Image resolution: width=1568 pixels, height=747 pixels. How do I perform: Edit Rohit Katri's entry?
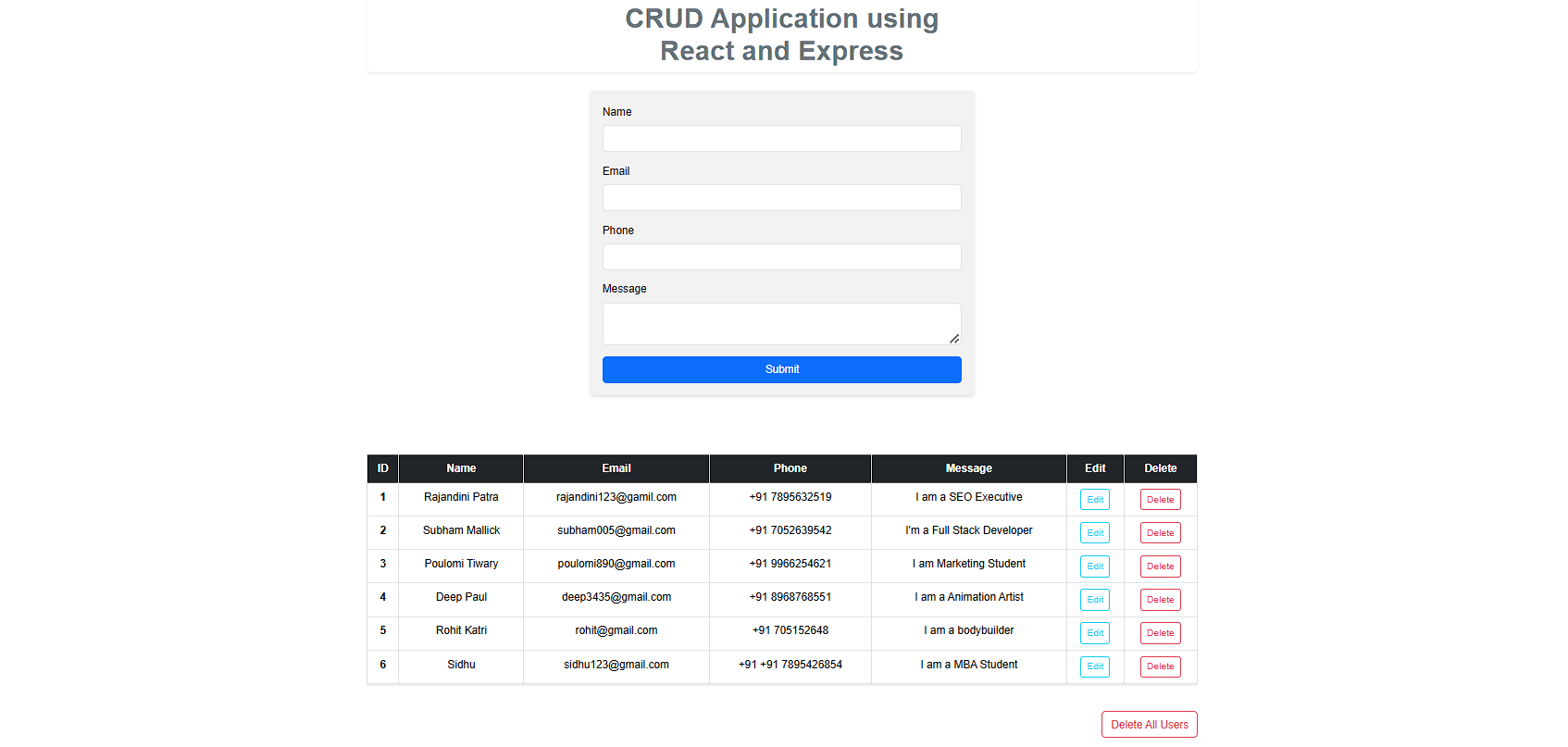coord(1094,633)
